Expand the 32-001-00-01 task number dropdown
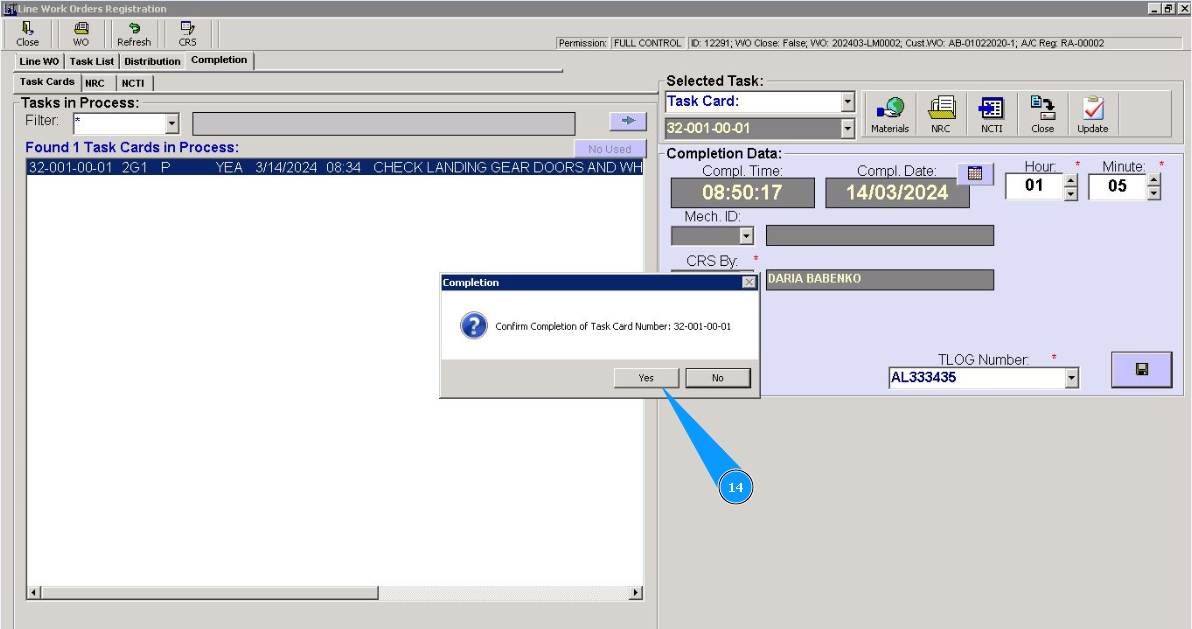Image resolution: width=1192 pixels, height=629 pixels. tap(848, 129)
